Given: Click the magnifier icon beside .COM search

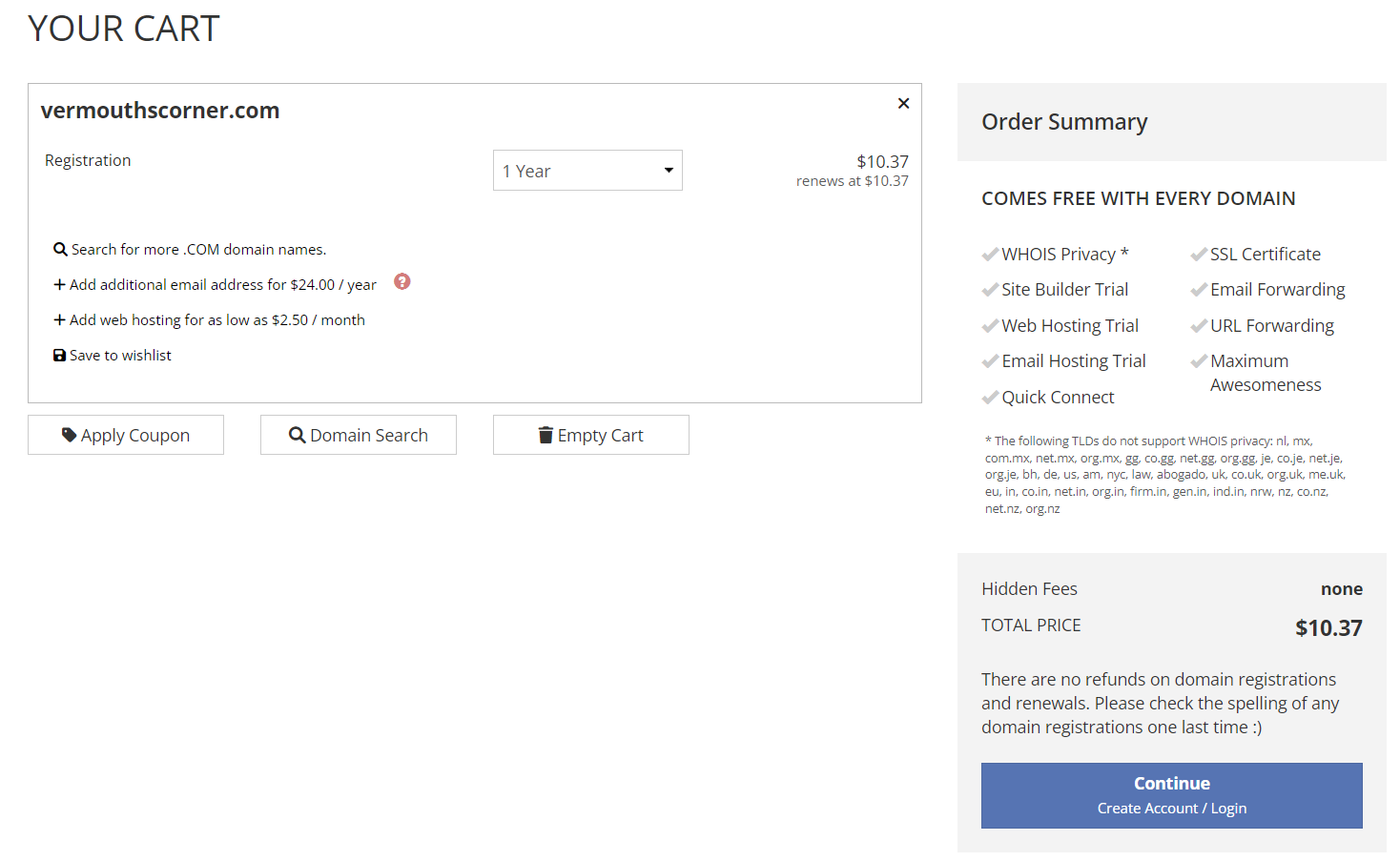Looking at the screenshot, I should [x=60, y=250].
